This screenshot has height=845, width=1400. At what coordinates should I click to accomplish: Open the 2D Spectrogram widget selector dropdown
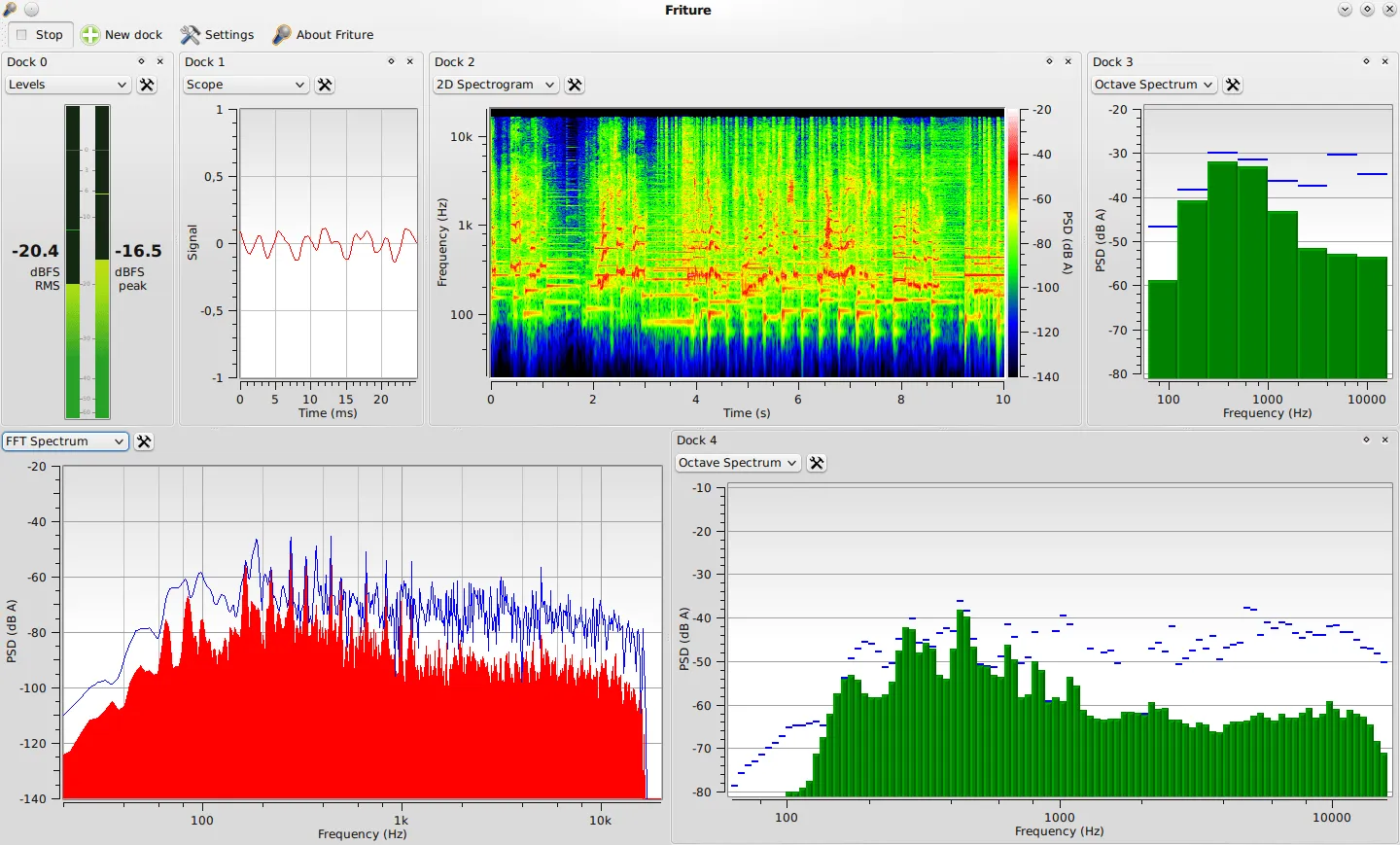click(x=495, y=85)
